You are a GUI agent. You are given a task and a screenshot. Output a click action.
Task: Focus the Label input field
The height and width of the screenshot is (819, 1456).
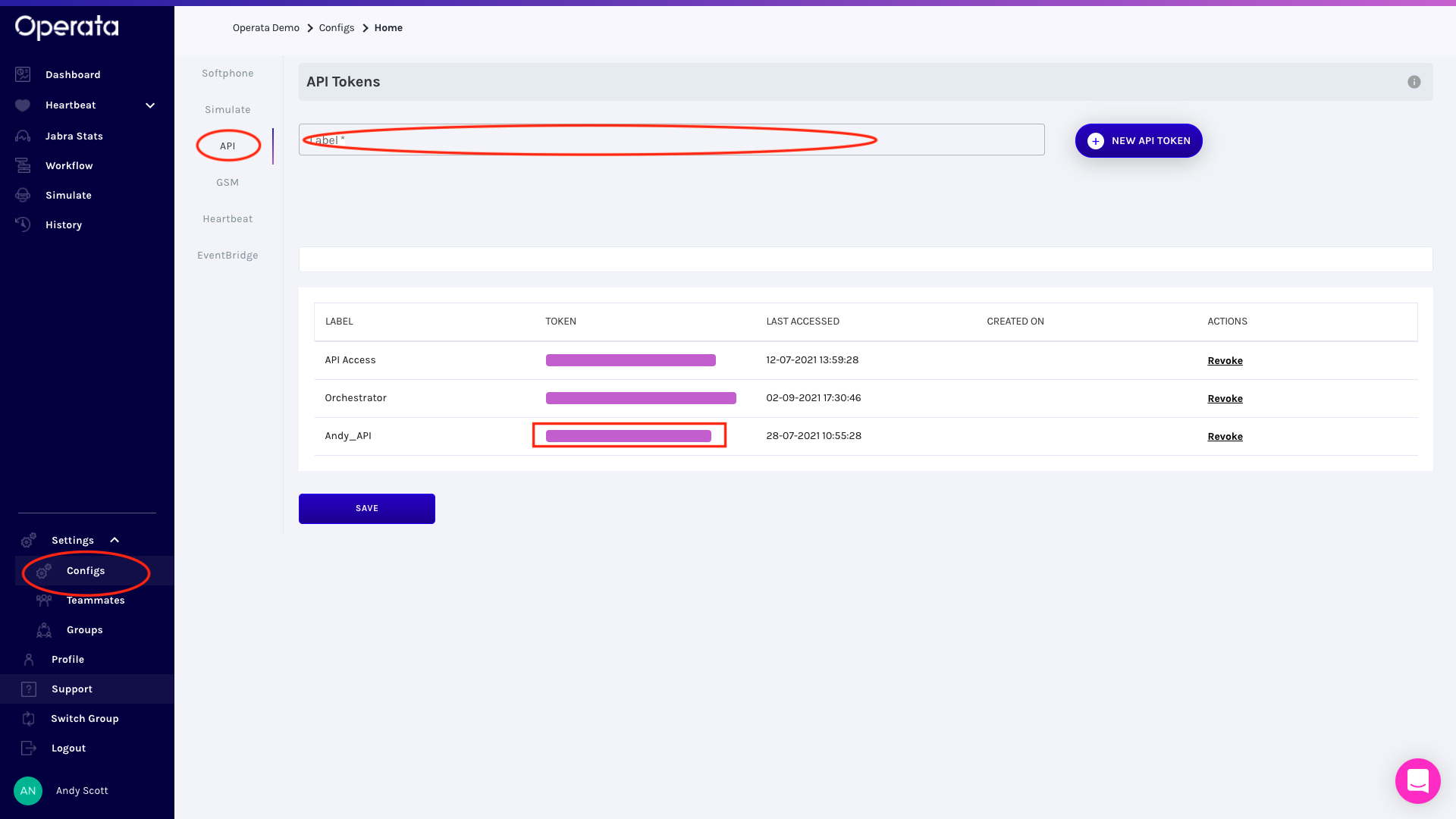point(671,140)
